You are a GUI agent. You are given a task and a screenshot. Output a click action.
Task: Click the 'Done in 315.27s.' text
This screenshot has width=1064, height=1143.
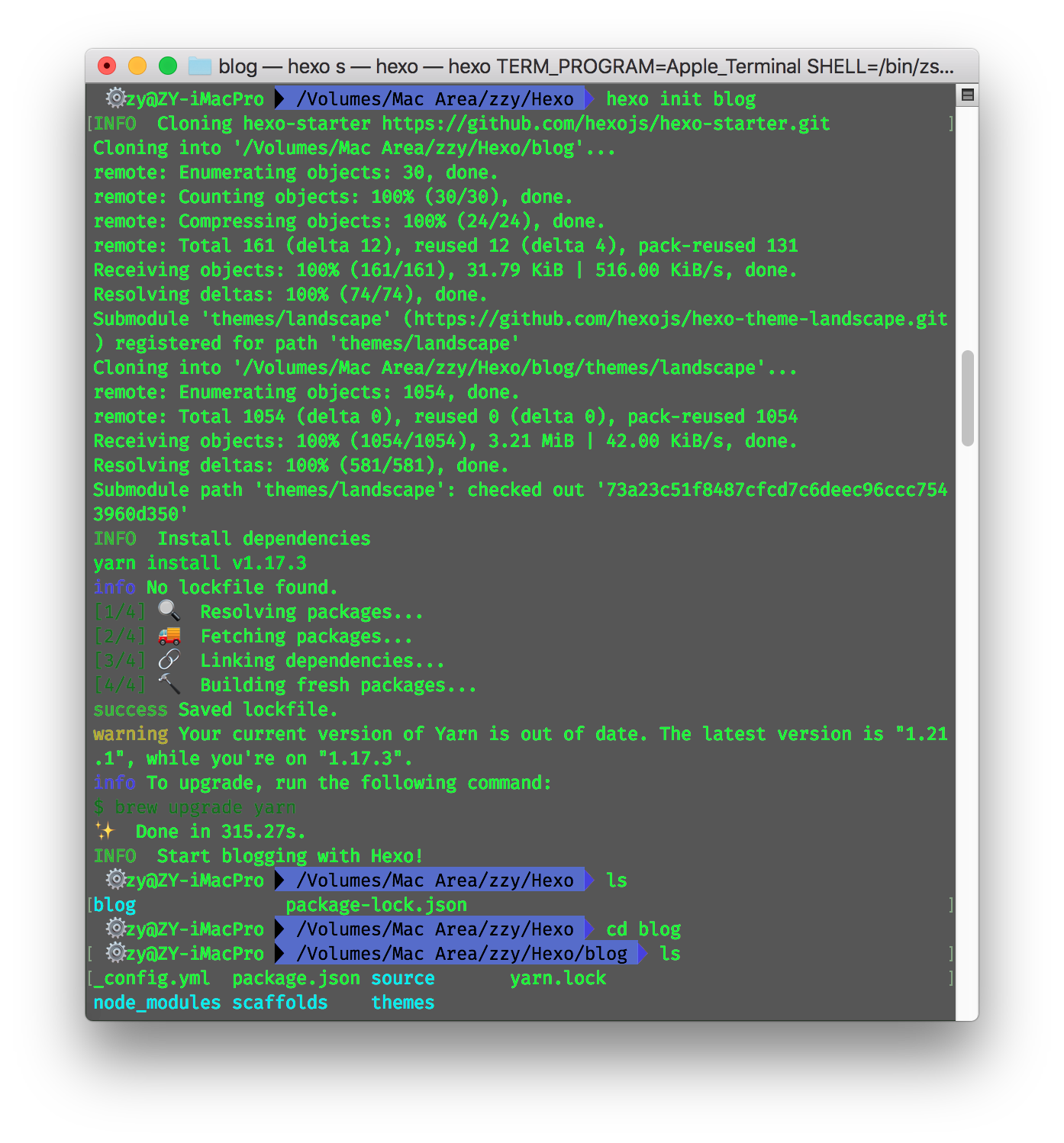[x=221, y=832]
